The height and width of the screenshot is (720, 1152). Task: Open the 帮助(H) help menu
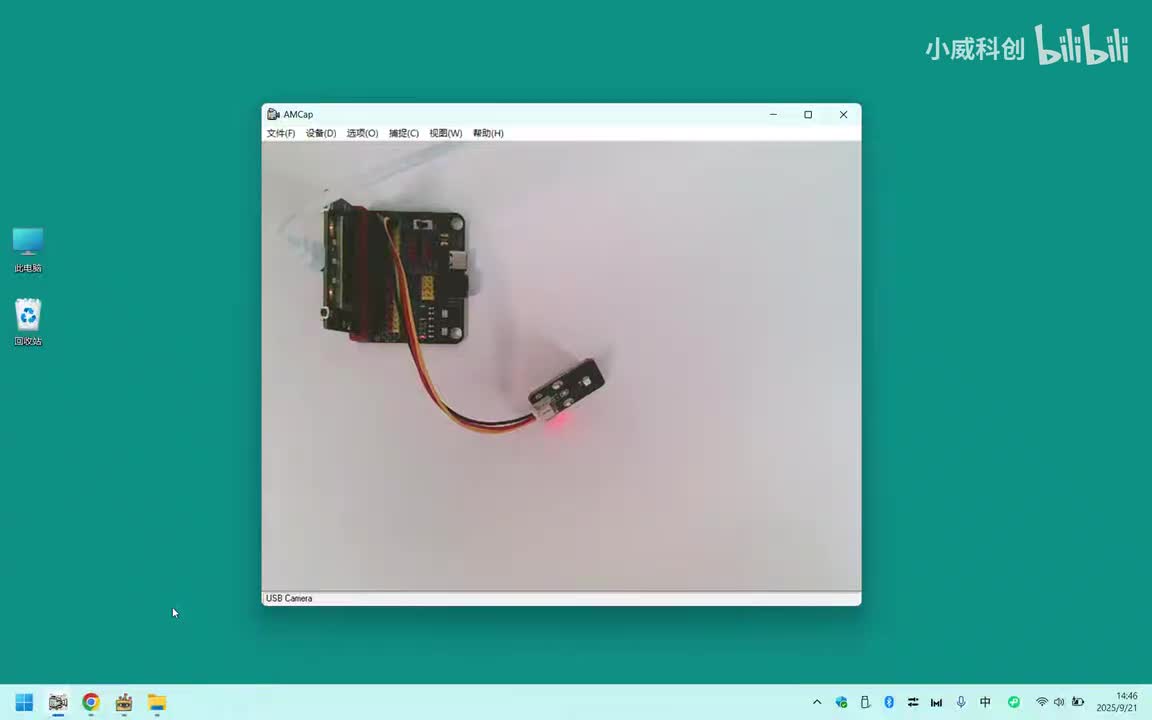click(488, 133)
